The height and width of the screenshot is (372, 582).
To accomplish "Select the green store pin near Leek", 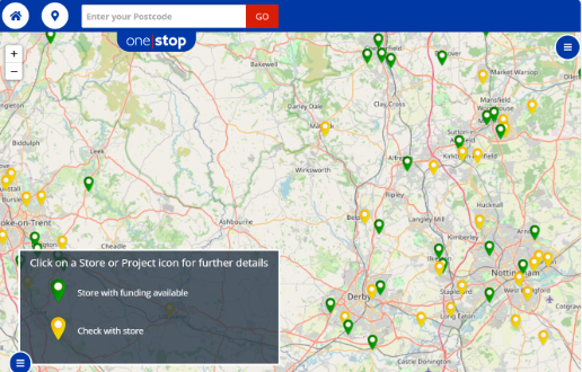I will [88, 184].
